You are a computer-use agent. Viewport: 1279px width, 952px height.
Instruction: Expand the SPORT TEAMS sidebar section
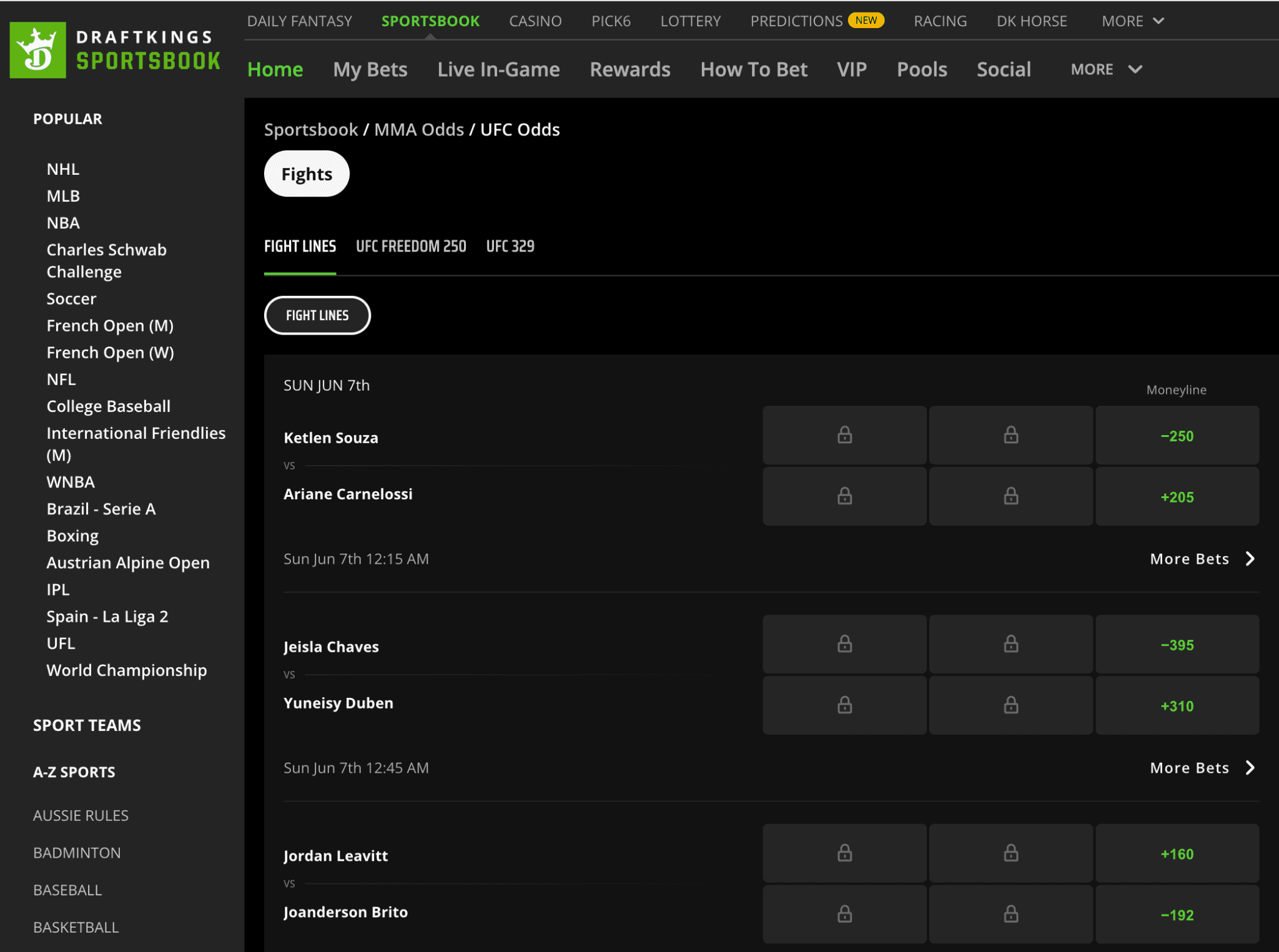tap(87, 725)
